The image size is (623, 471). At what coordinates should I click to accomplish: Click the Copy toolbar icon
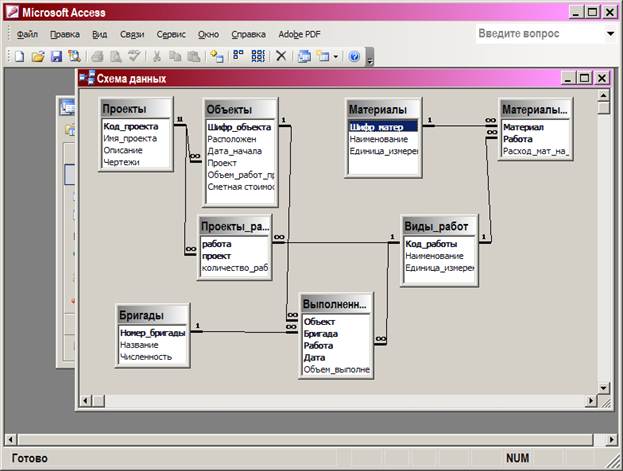click(175, 56)
